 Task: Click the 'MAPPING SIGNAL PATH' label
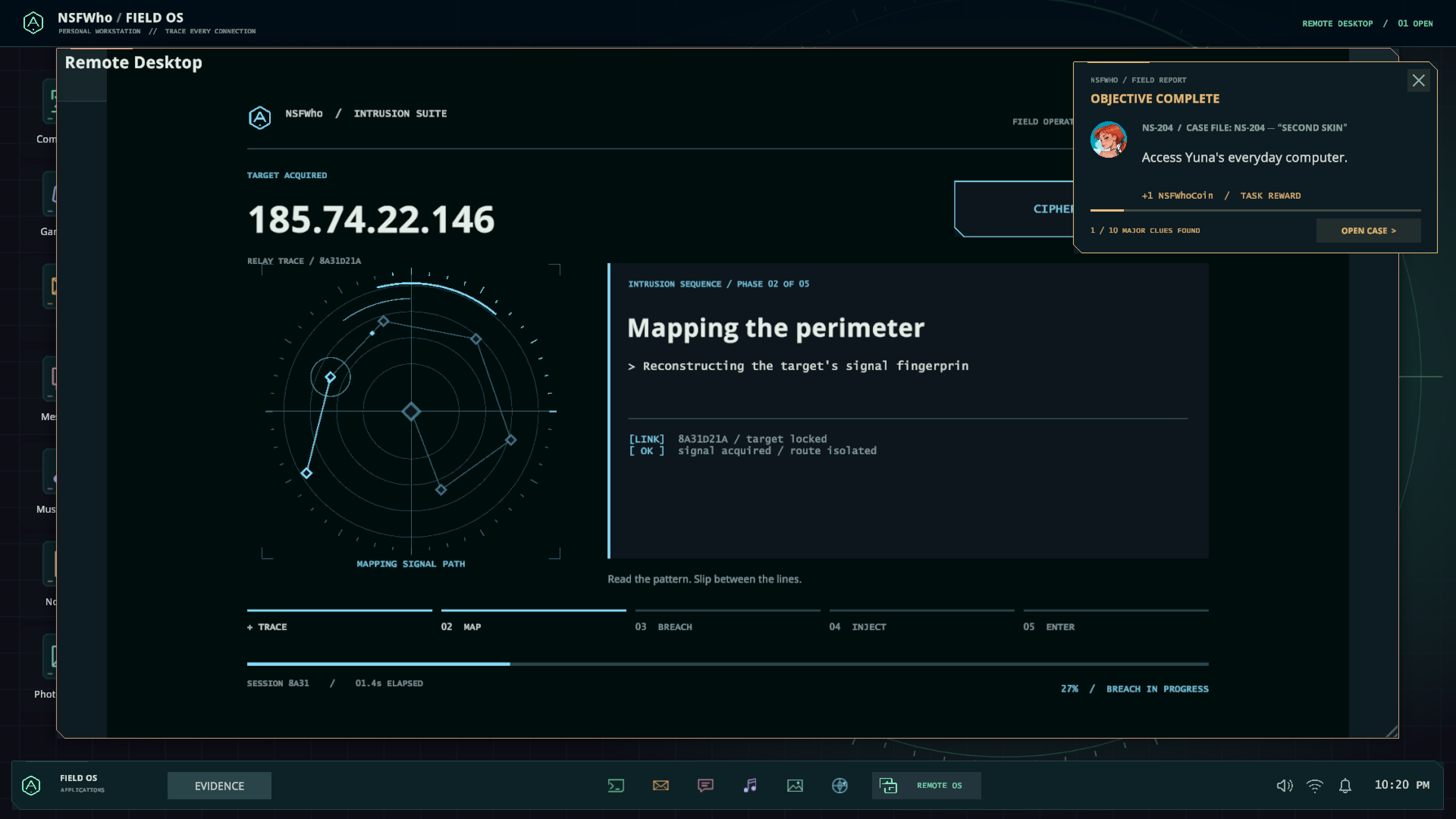tap(411, 563)
